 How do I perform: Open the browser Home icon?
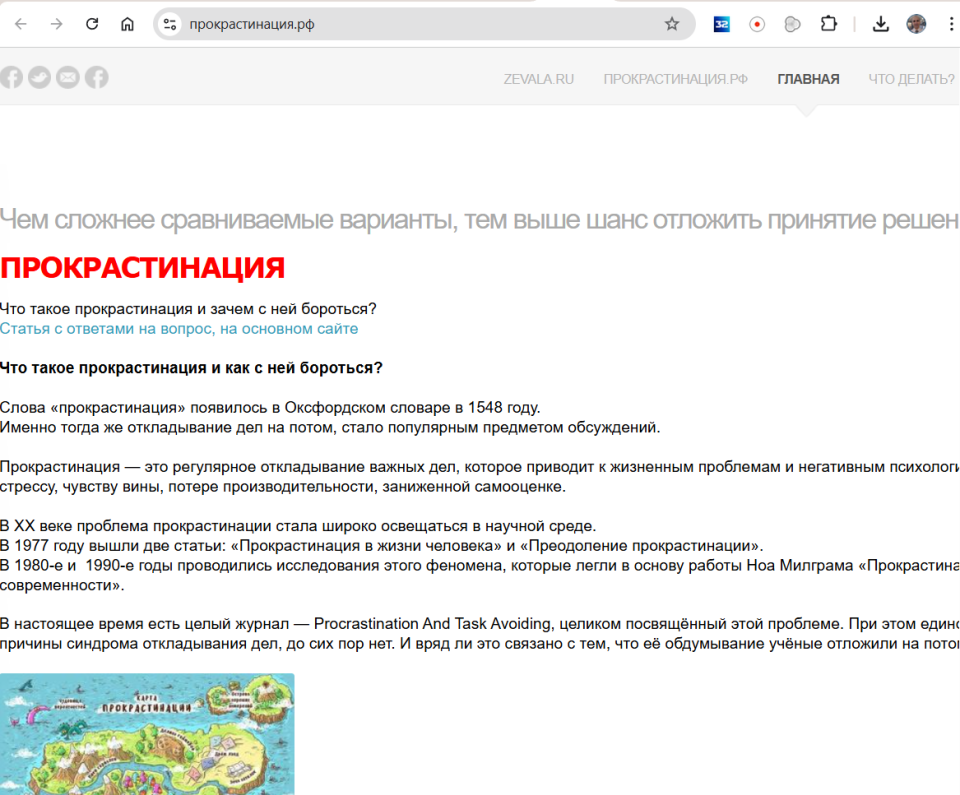pos(127,23)
